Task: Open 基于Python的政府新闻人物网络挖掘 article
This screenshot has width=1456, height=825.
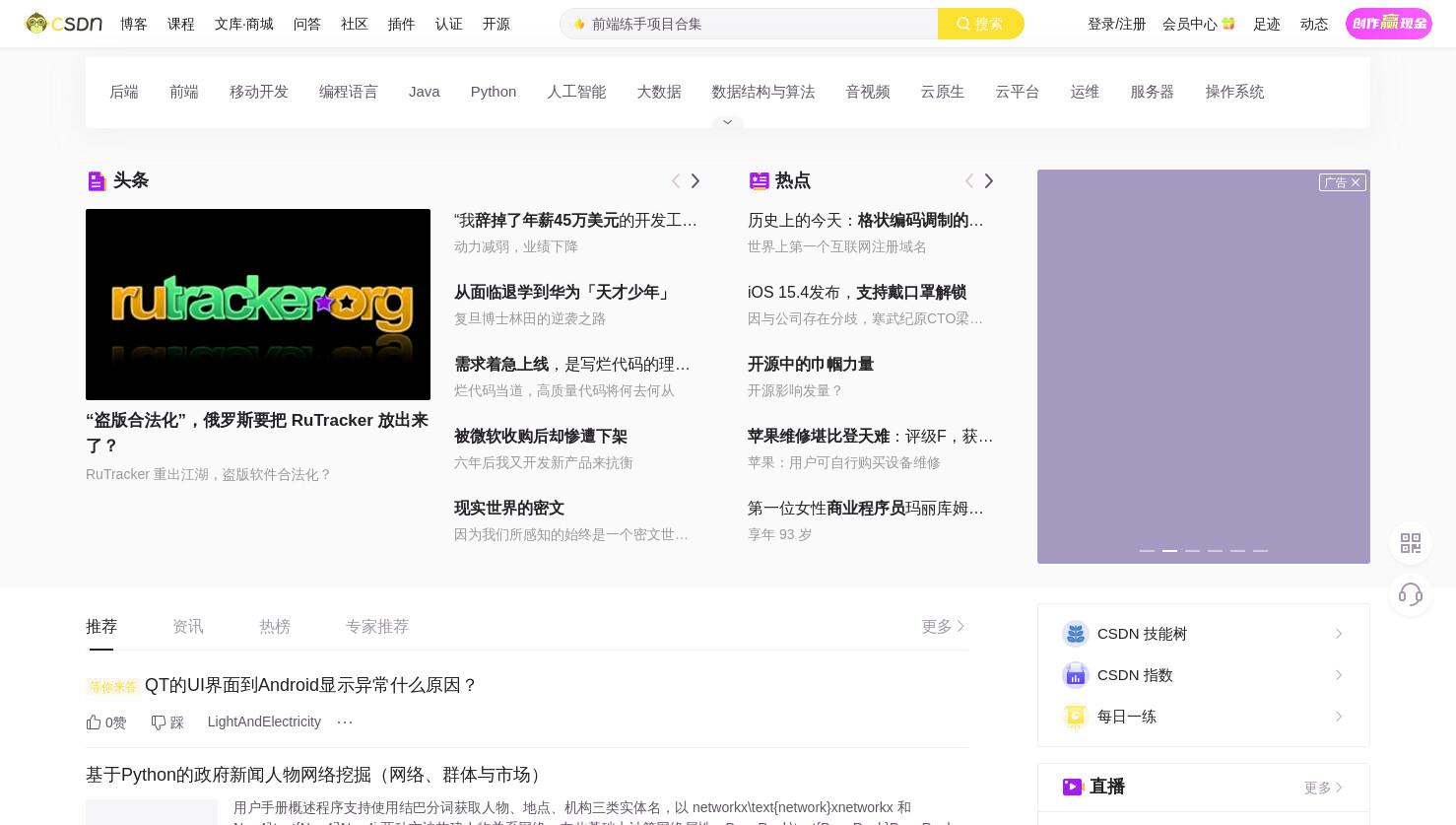Action: pos(316,775)
